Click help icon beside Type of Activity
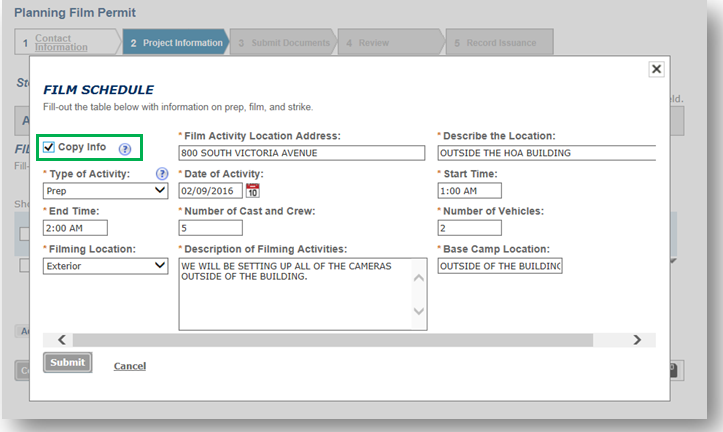Screen dimensions: 723x432 (162, 174)
